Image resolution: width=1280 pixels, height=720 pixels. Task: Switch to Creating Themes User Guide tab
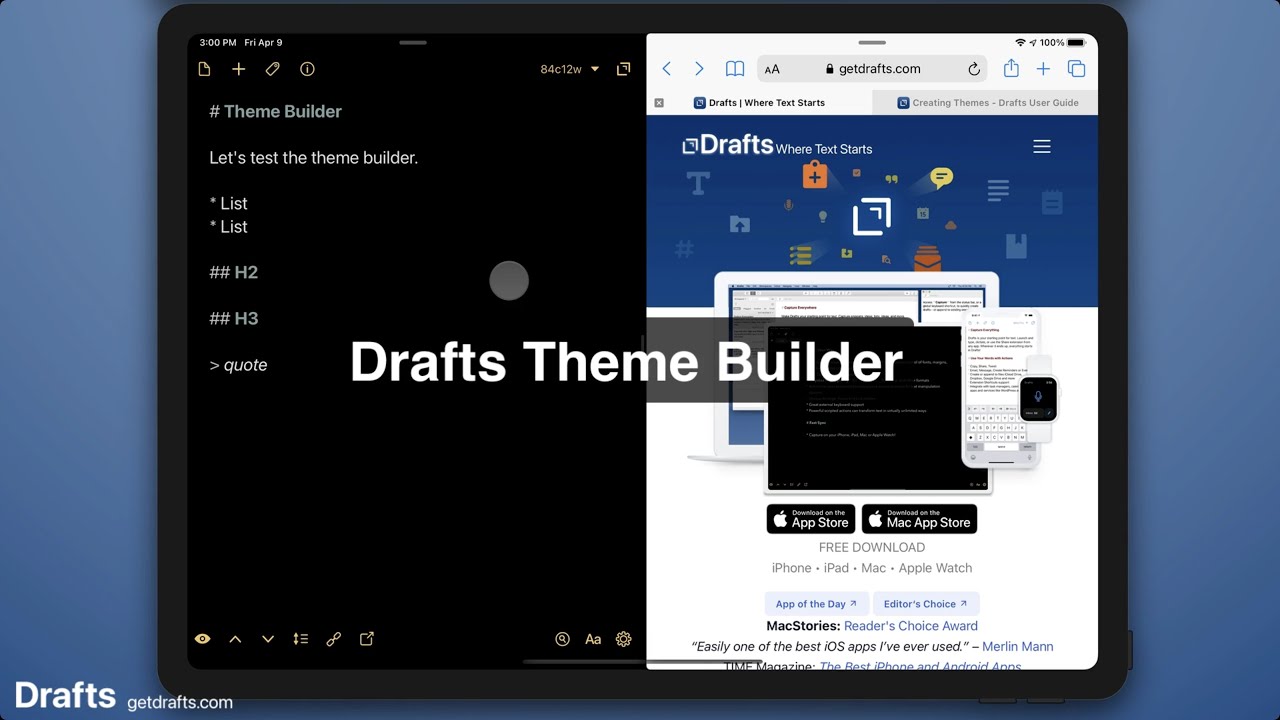[985, 103]
